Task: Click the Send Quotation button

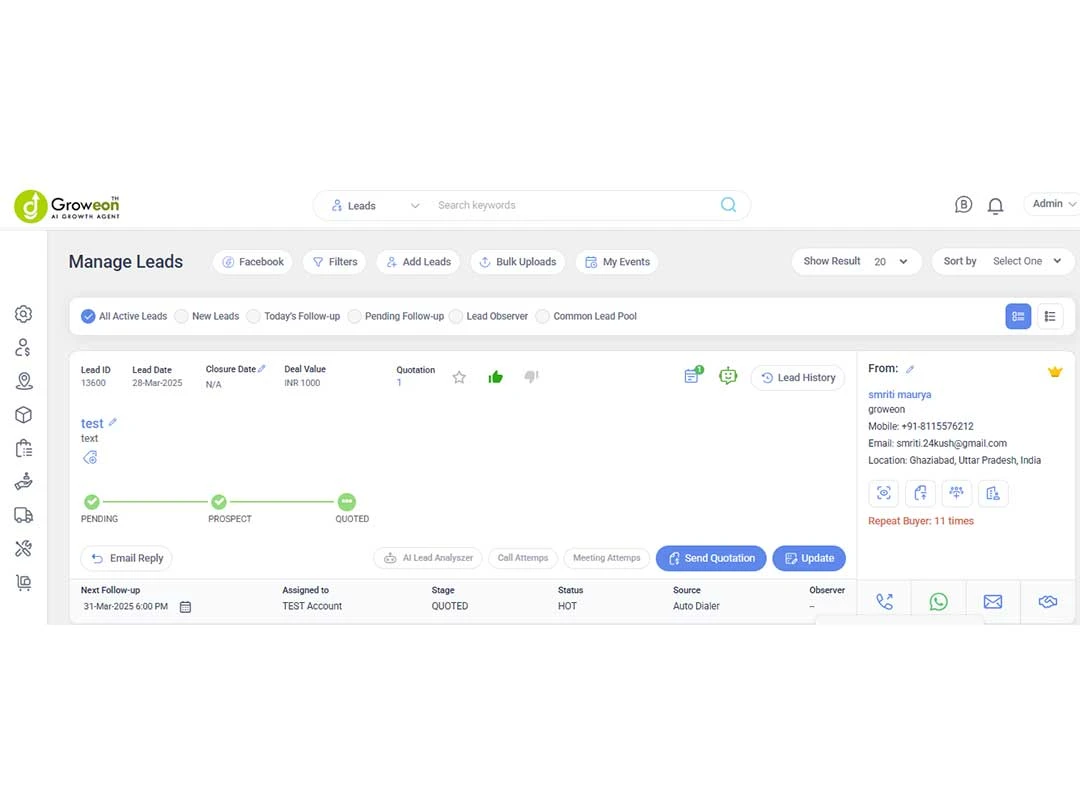Action: pyautogui.click(x=711, y=558)
